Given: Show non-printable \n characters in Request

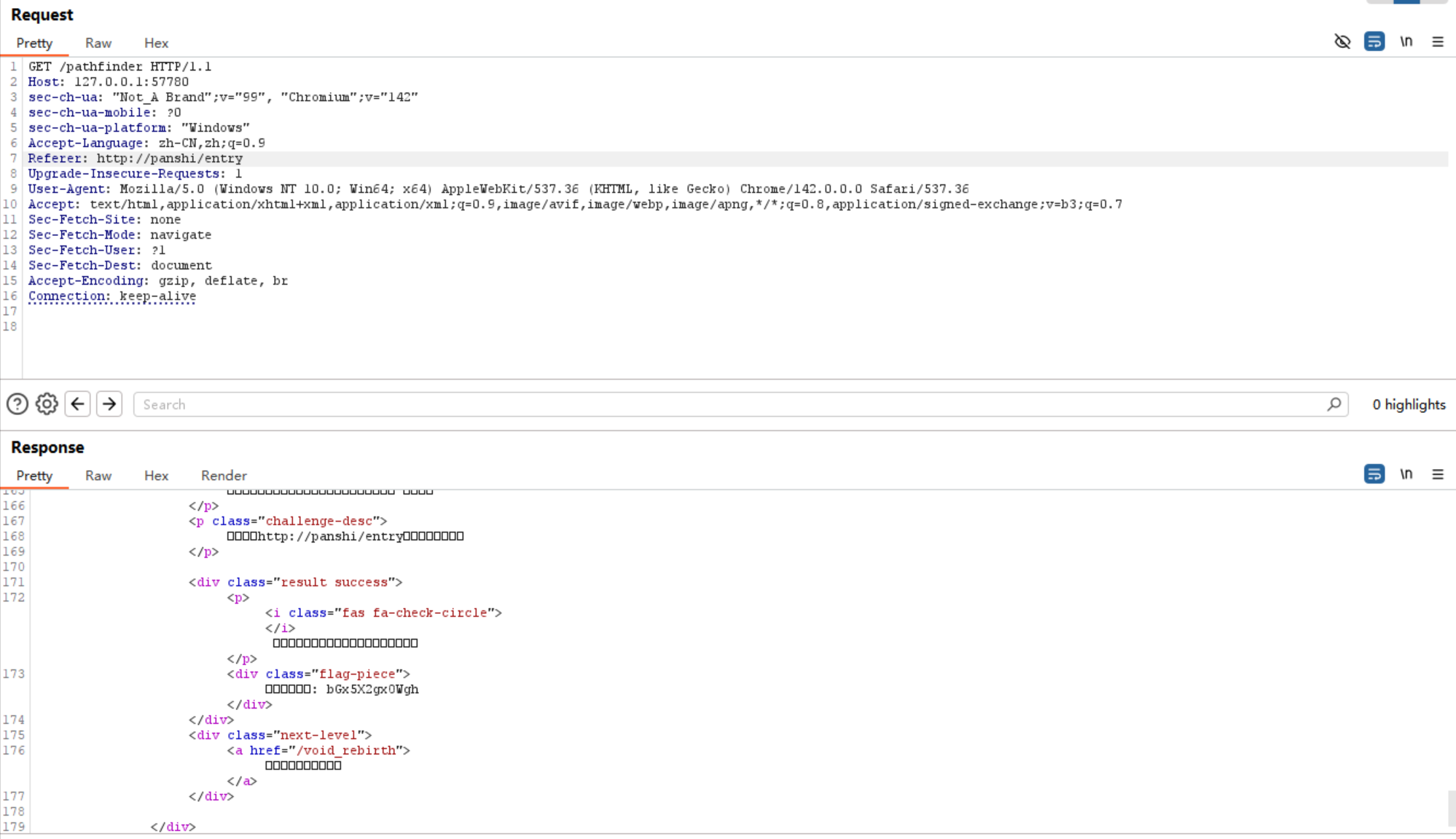Looking at the screenshot, I should click(1406, 42).
